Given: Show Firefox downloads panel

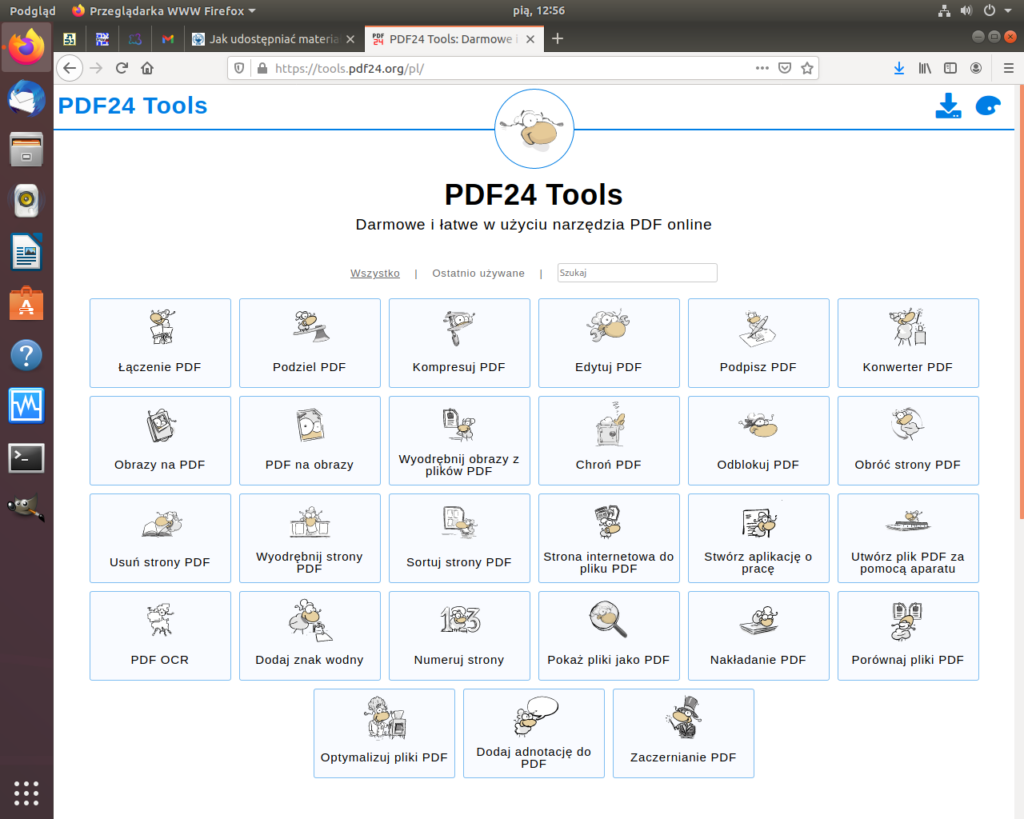Looking at the screenshot, I should (899, 68).
